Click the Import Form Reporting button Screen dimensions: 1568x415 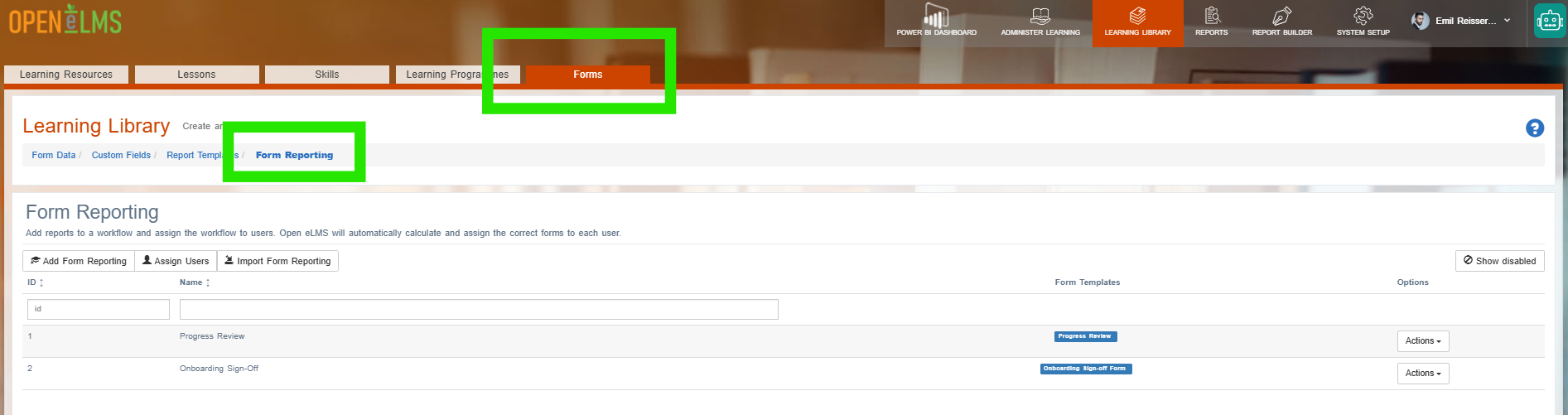click(x=277, y=261)
